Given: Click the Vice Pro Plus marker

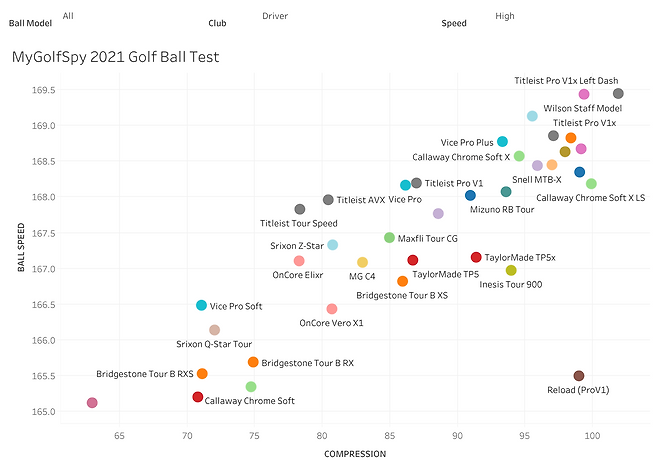Looking at the screenshot, I should (x=502, y=141).
